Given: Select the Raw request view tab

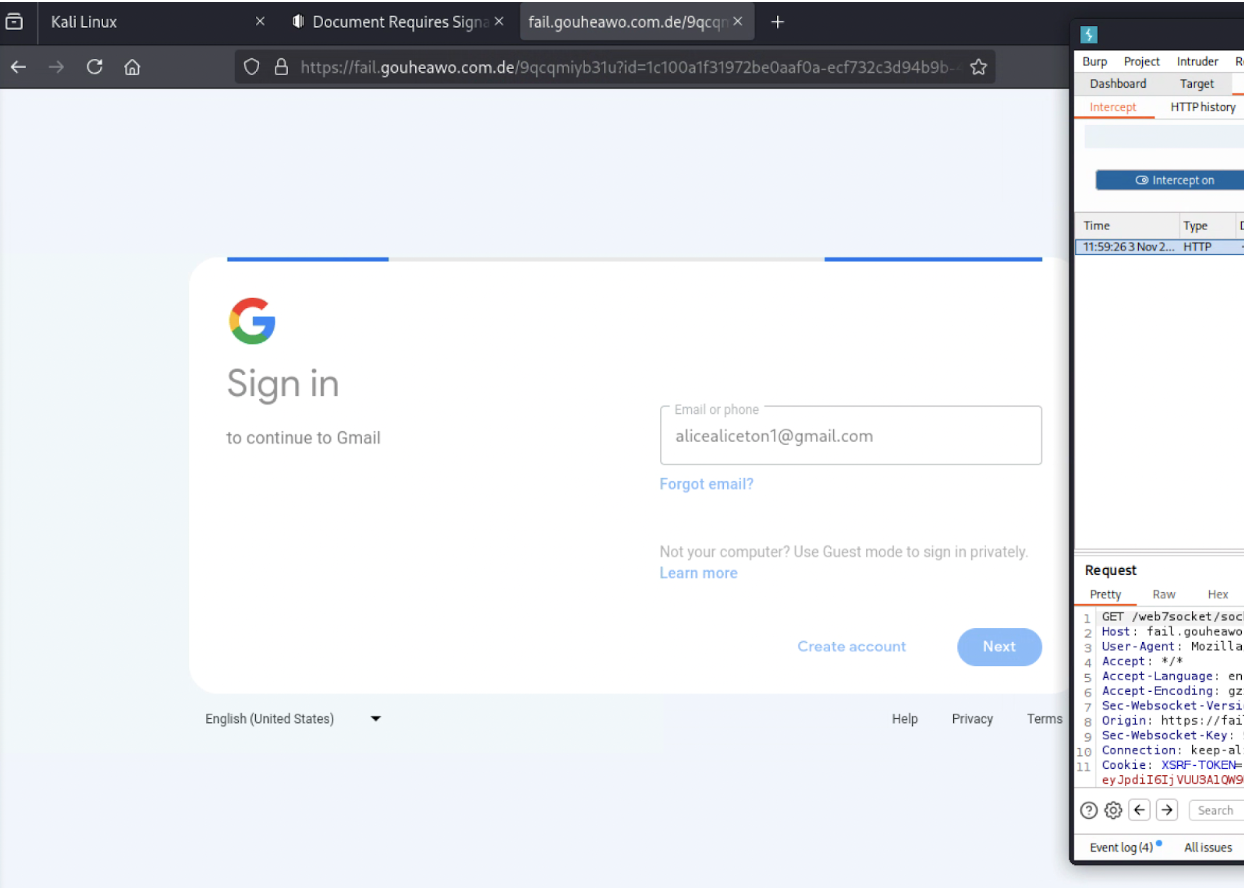Looking at the screenshot, I should 1164,594.
